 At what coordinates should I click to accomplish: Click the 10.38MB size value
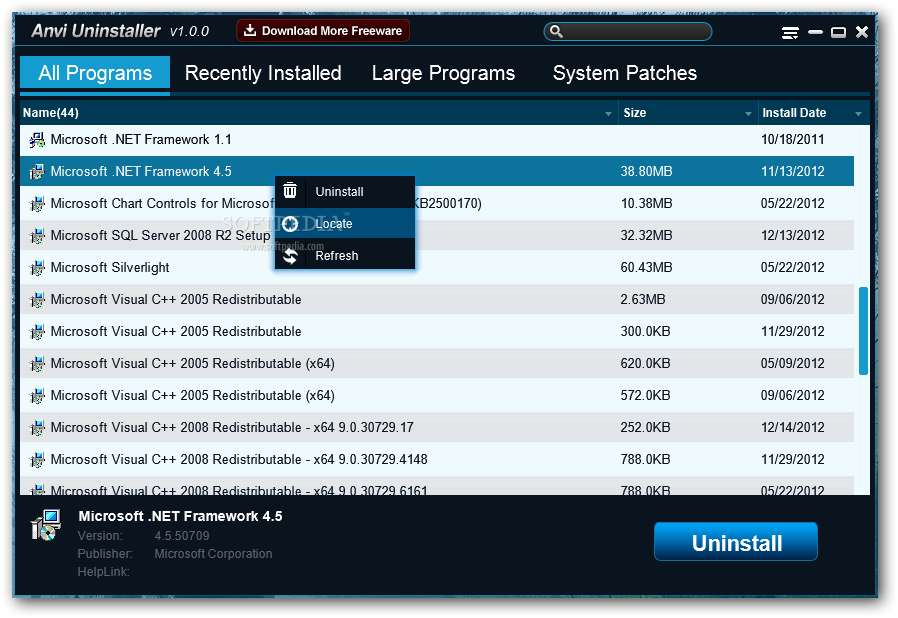[646, 203]
